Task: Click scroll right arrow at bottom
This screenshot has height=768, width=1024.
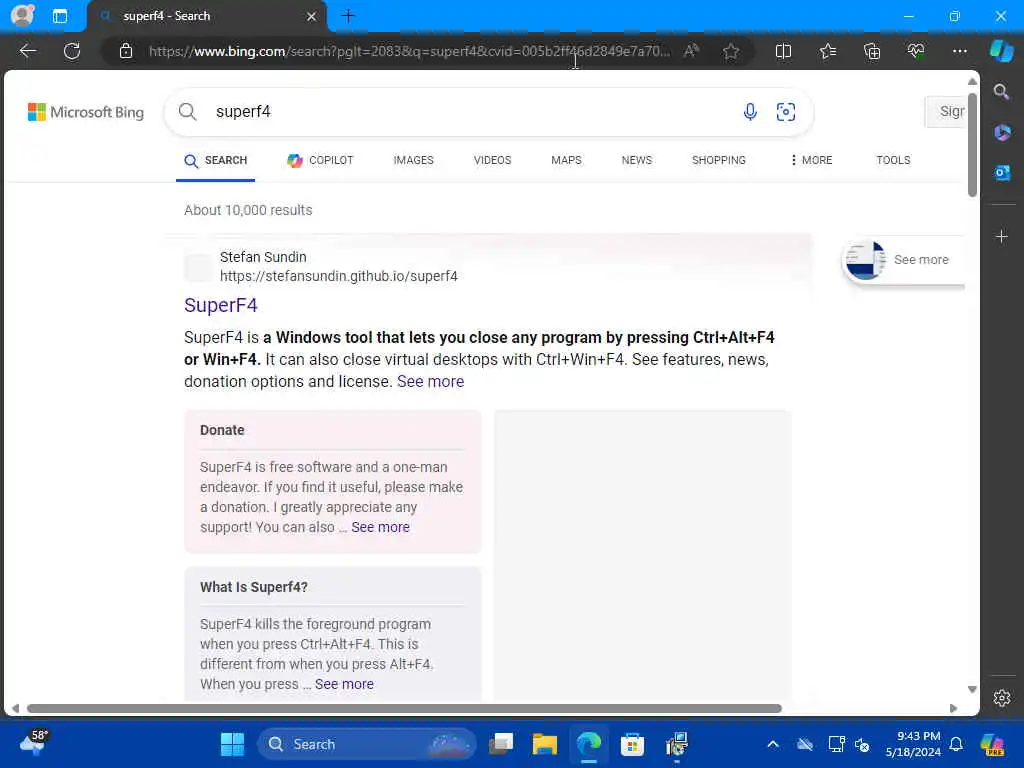Action: pos(953,709)
